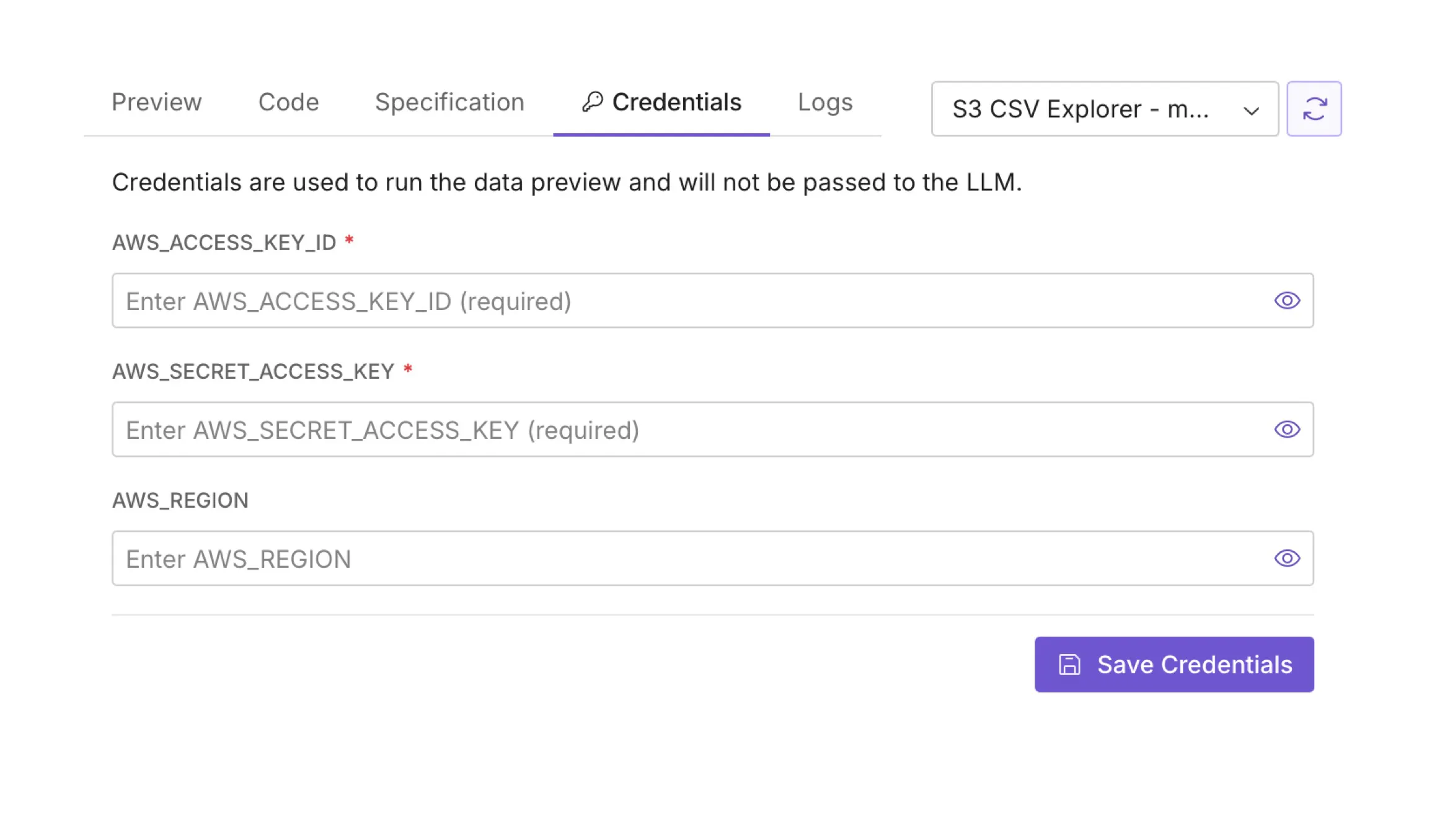
Task: Click the key icon on Credentials tab
Action: [592, 102]
